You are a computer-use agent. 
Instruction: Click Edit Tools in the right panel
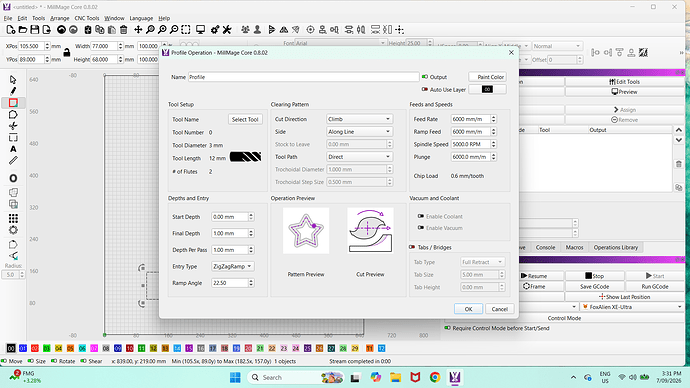tap(624, 82)
